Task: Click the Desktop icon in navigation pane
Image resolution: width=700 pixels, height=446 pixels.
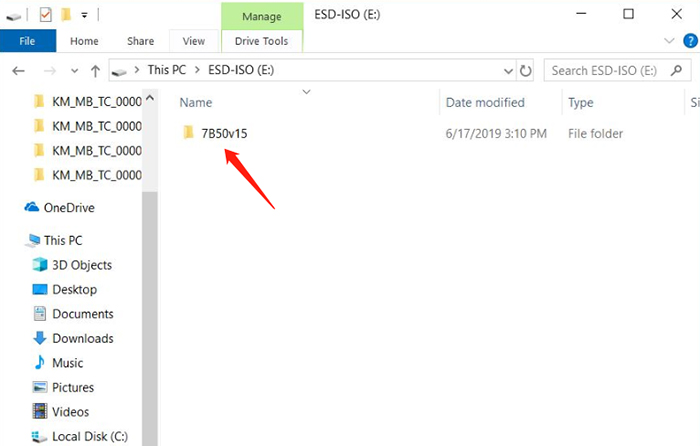Action: 40,289
